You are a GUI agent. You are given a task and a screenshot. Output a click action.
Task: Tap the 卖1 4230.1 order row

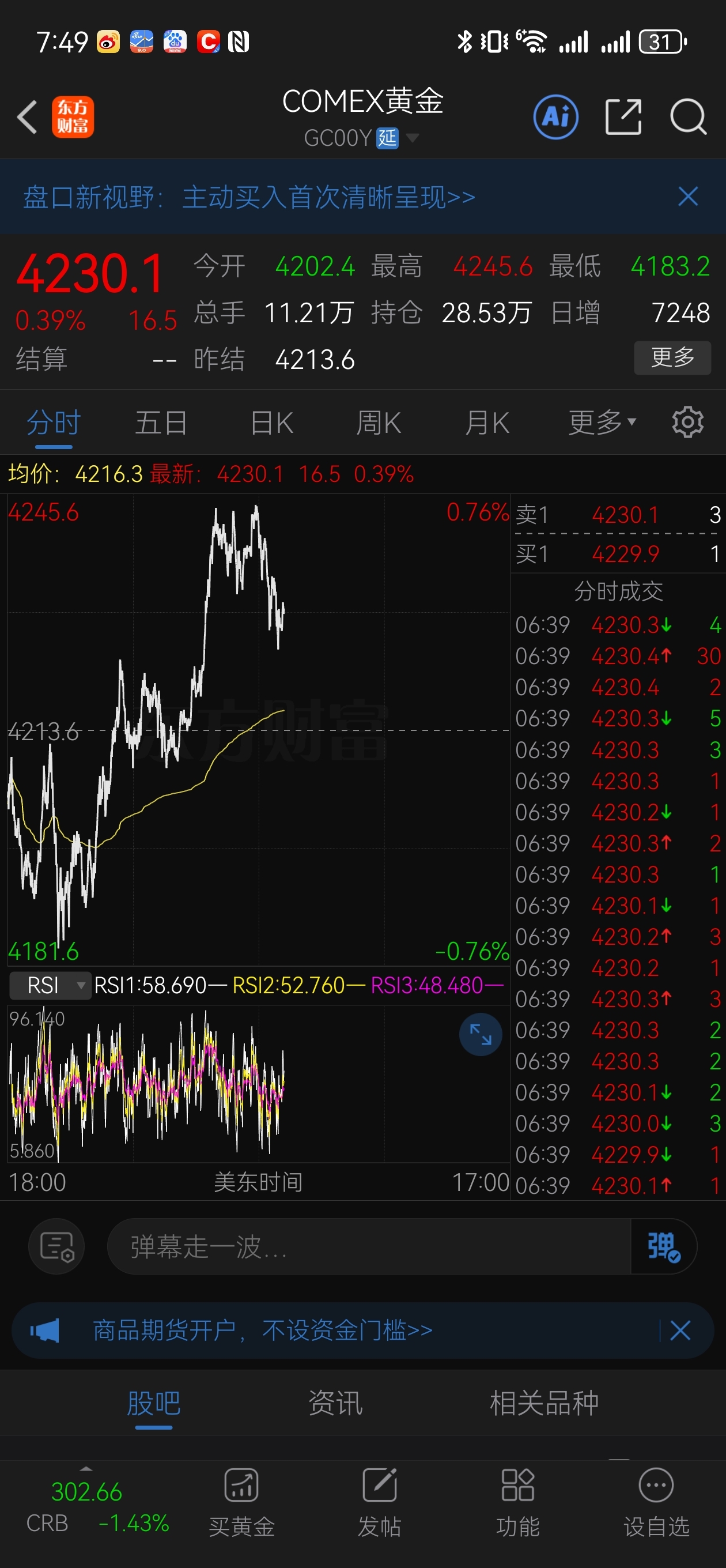tap(618, 515)
